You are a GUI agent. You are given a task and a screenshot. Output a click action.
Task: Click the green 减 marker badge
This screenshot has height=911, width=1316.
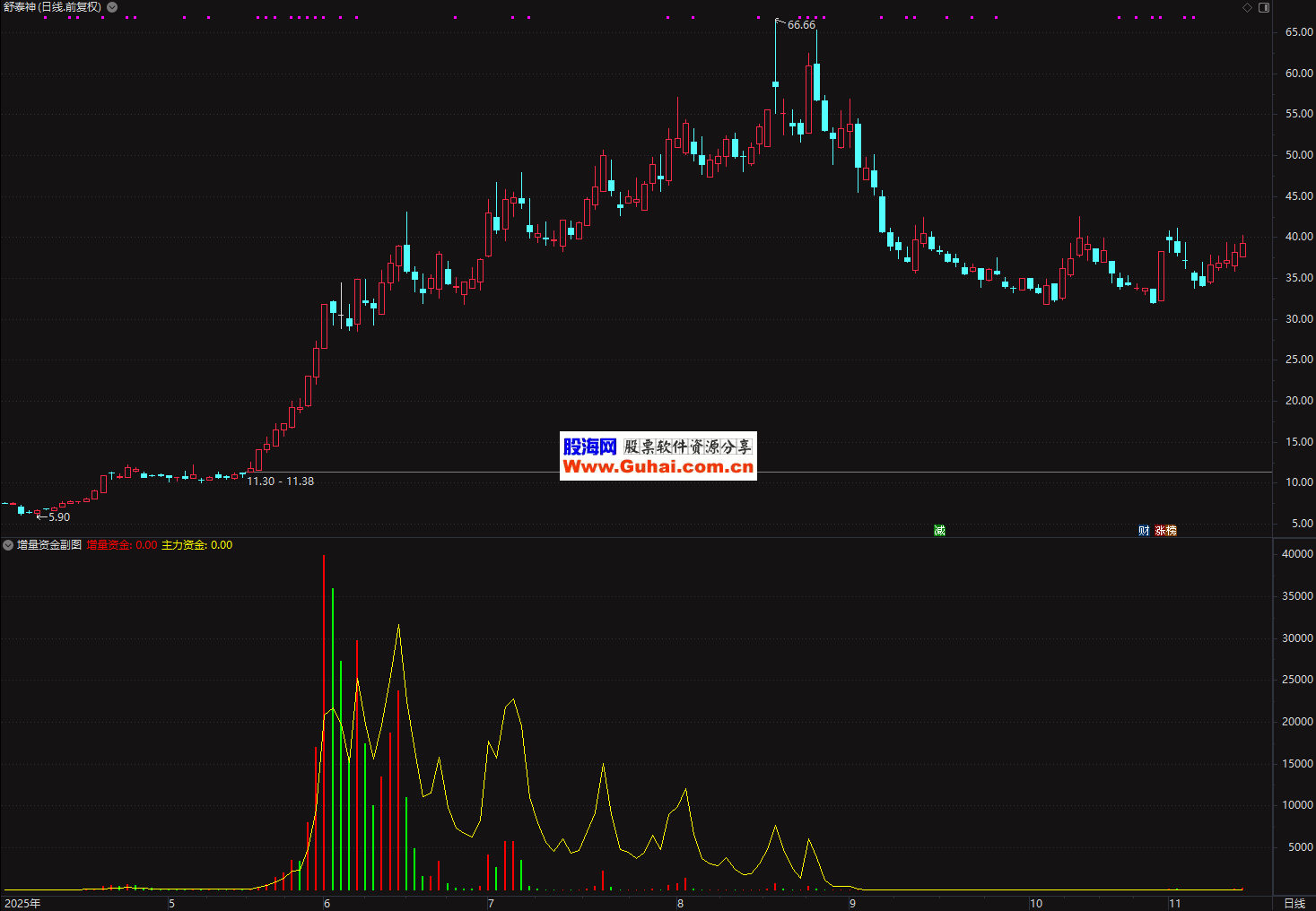939,531
